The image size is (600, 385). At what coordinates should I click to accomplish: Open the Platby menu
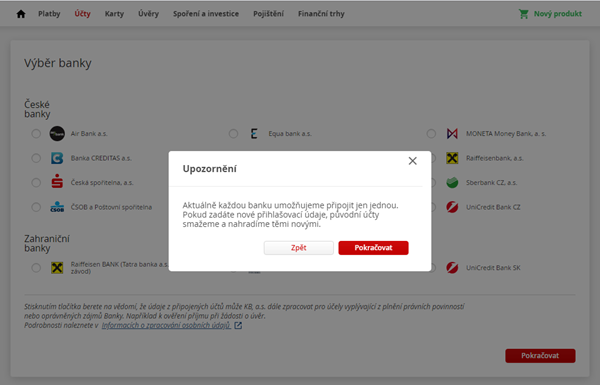coord(49,14)
